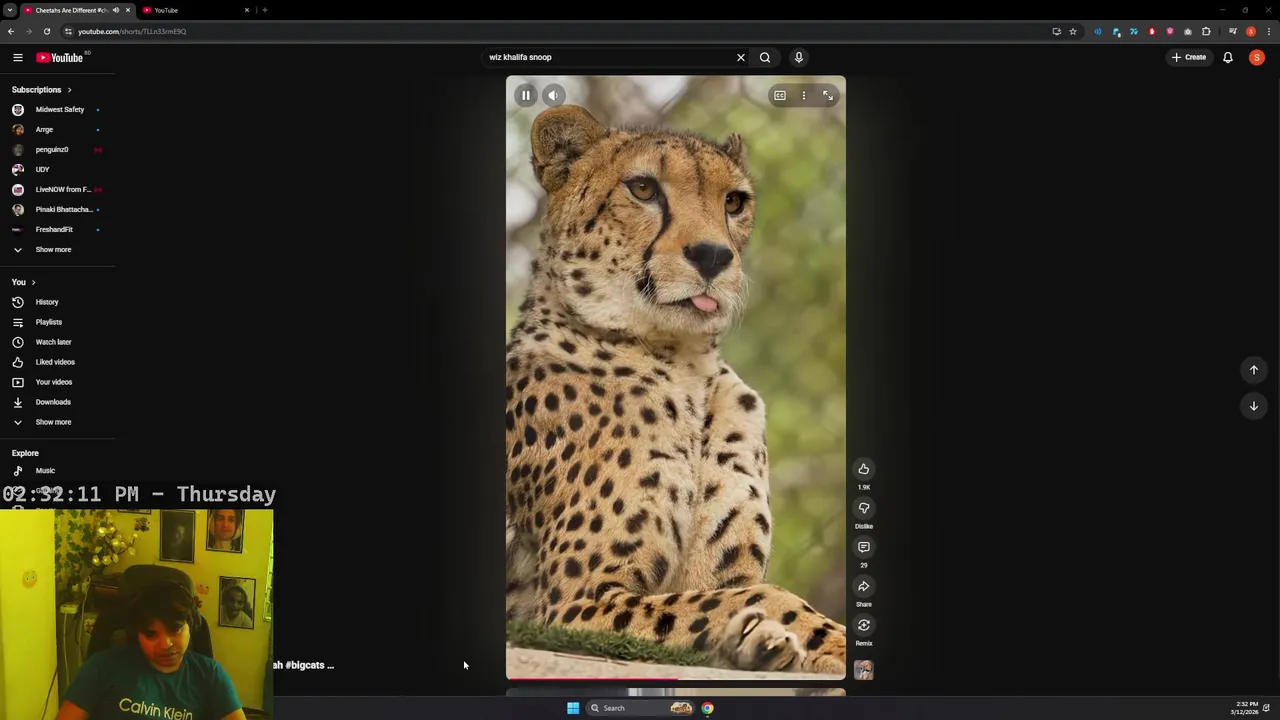Viewport: 1280px width, 720px height.
Task: Open the YouTube account avatar menu
Action: coord(1257,57)
